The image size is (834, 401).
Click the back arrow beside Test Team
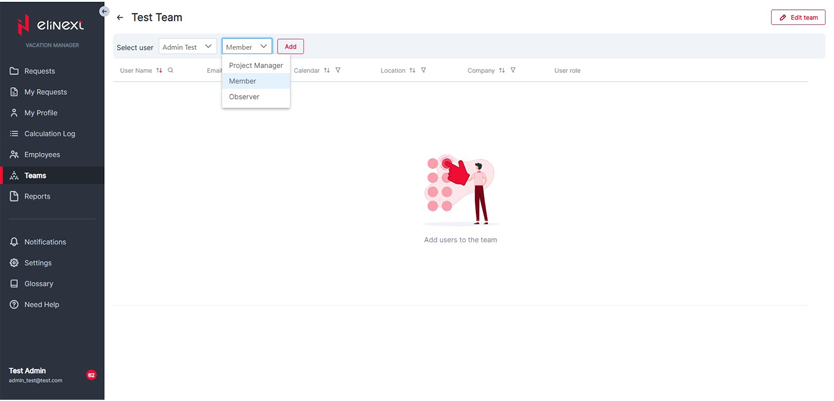[x=120, y=18]
